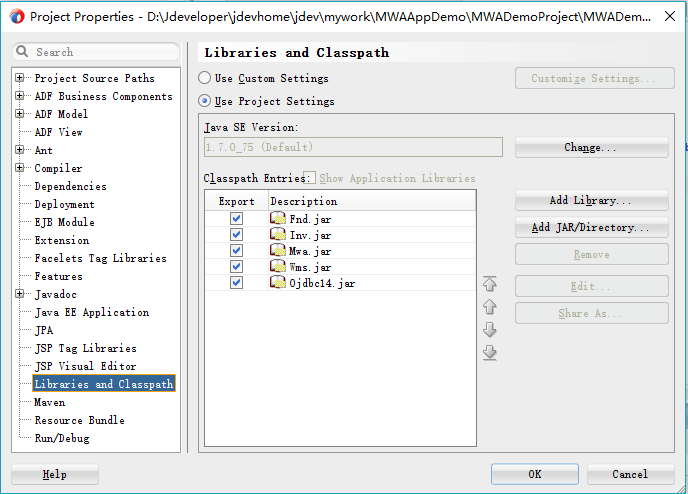Open Run/Debug settings page
The height and width of the screenshot is (494, 688).
62,438
